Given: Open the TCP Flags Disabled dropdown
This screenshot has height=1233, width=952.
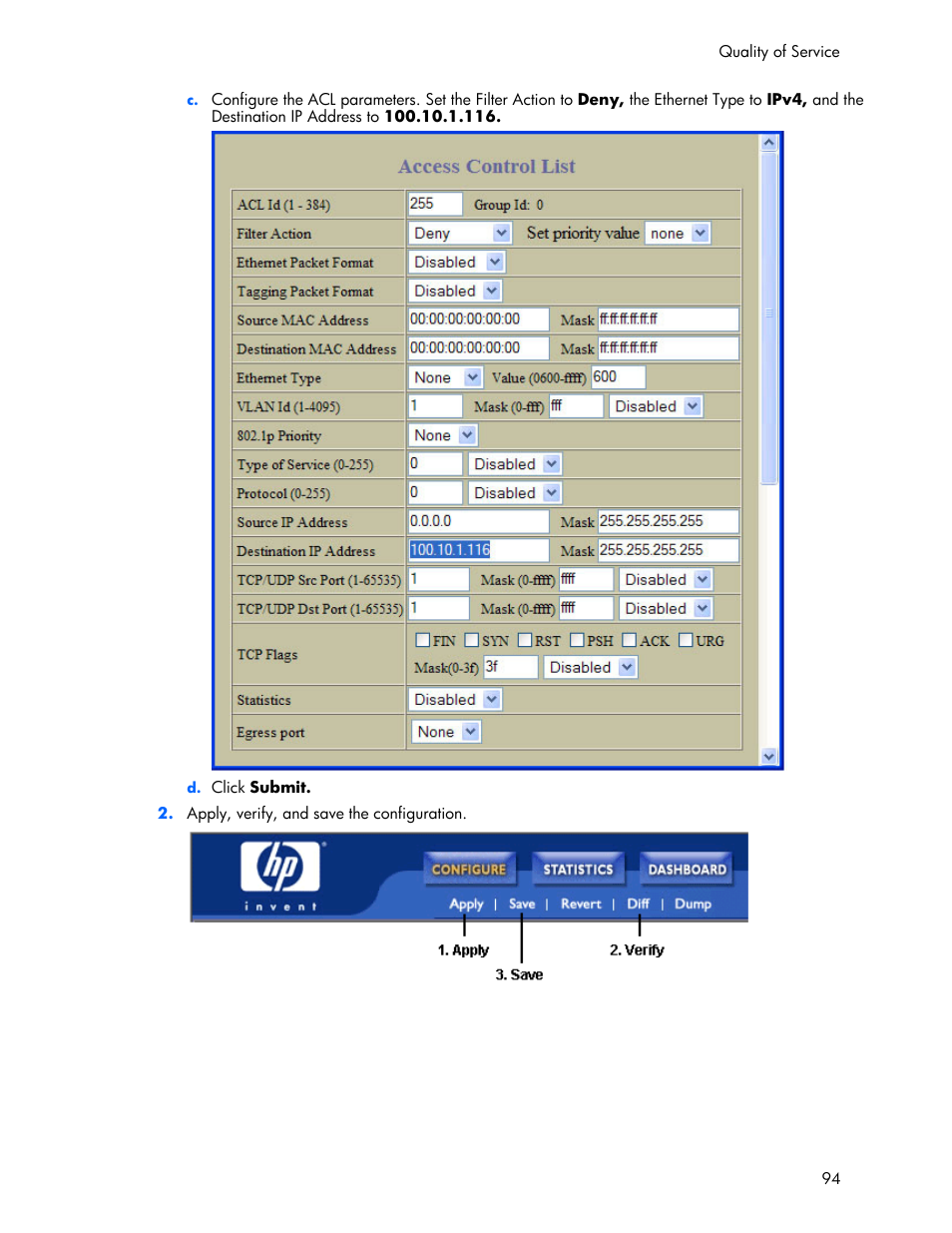Looking at the screenshot, I should 591,667.
